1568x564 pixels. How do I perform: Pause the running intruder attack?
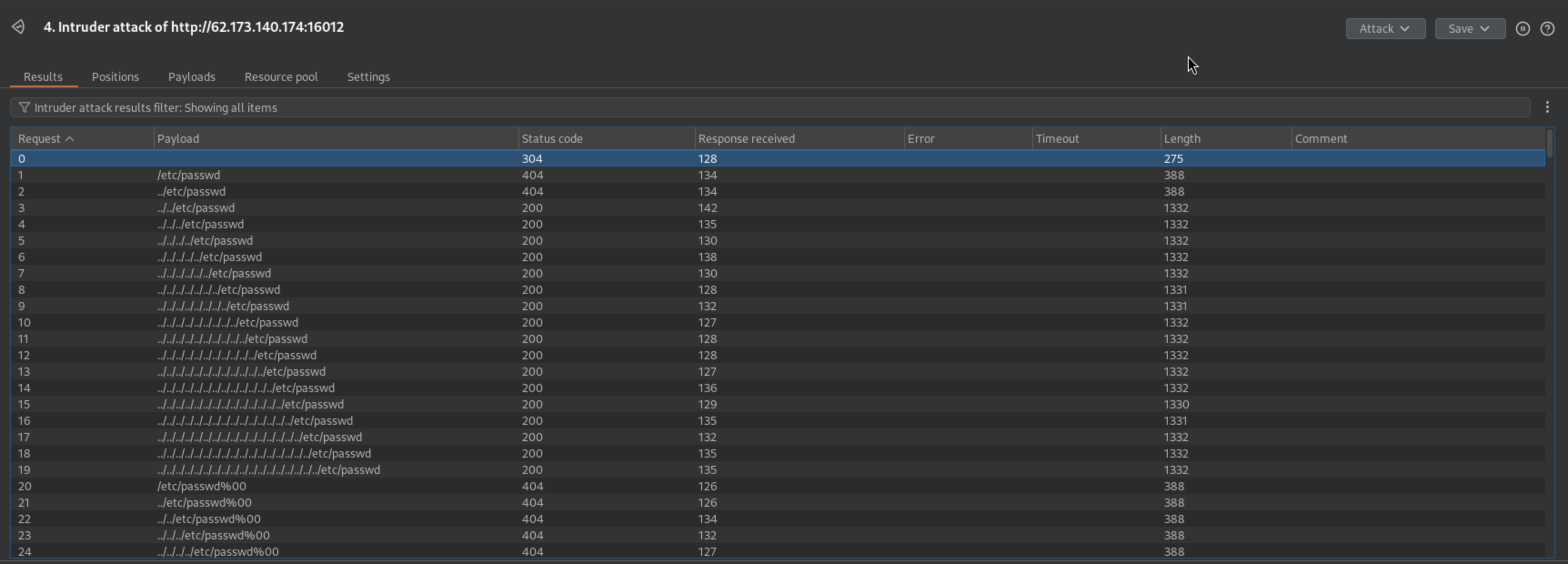[x=1523, y=29]
